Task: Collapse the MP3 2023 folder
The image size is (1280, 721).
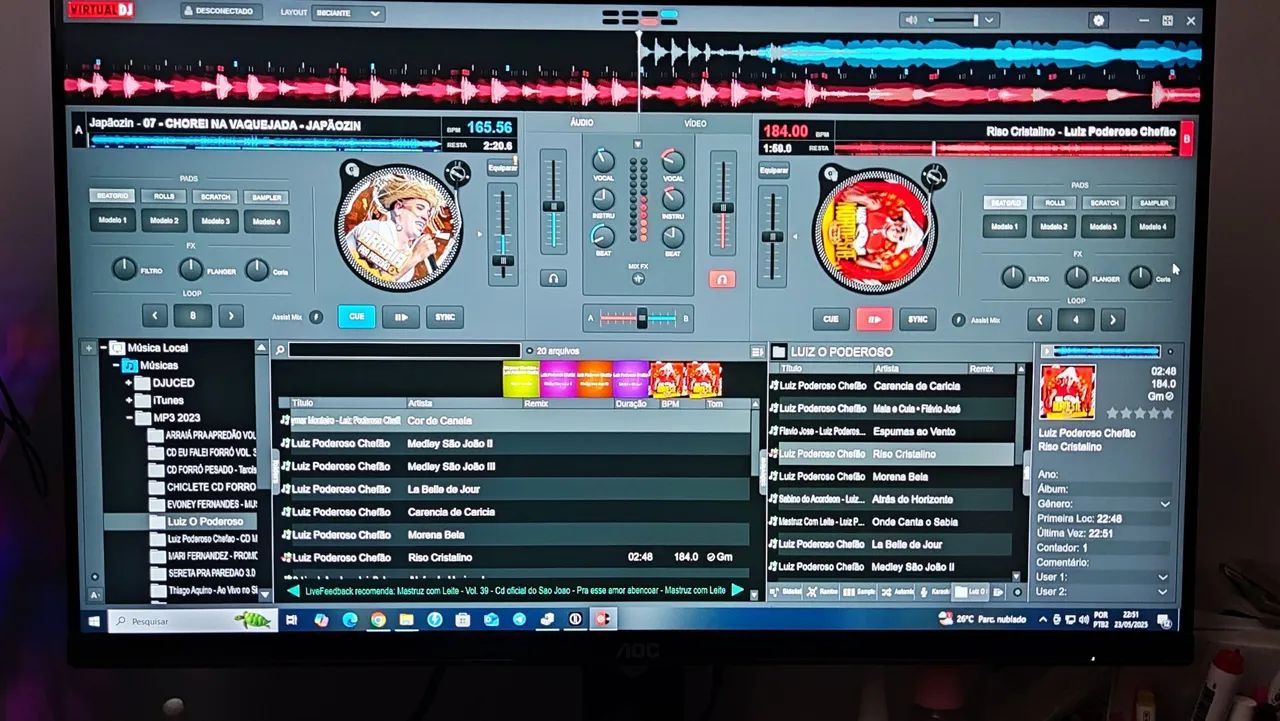Action: click(x=129, y=417)
